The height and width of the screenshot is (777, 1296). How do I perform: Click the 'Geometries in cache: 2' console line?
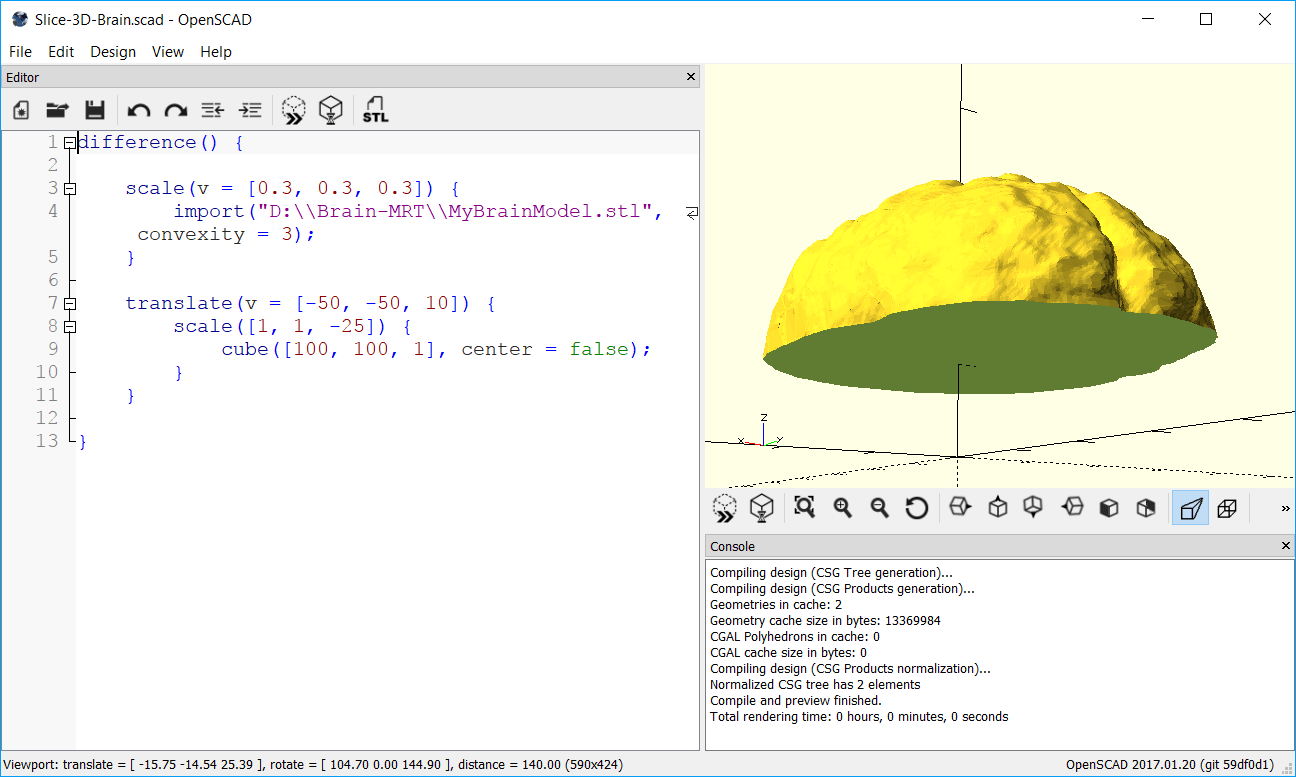coord(775,605)
